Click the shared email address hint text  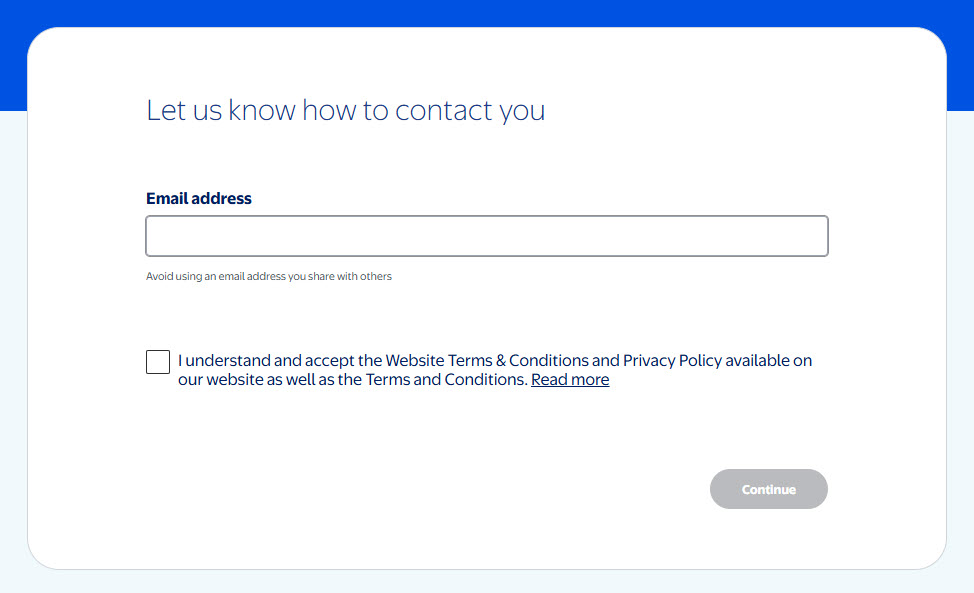269,276
